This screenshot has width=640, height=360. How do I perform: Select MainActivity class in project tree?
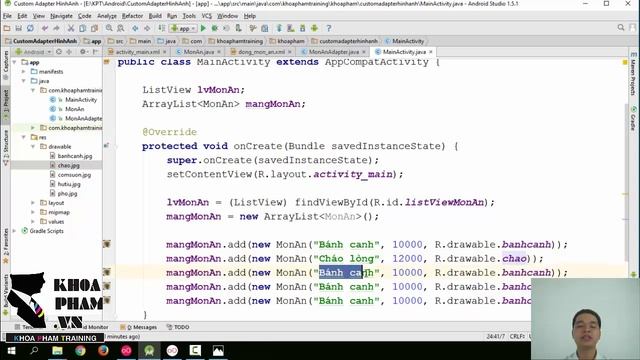point(81,100)
